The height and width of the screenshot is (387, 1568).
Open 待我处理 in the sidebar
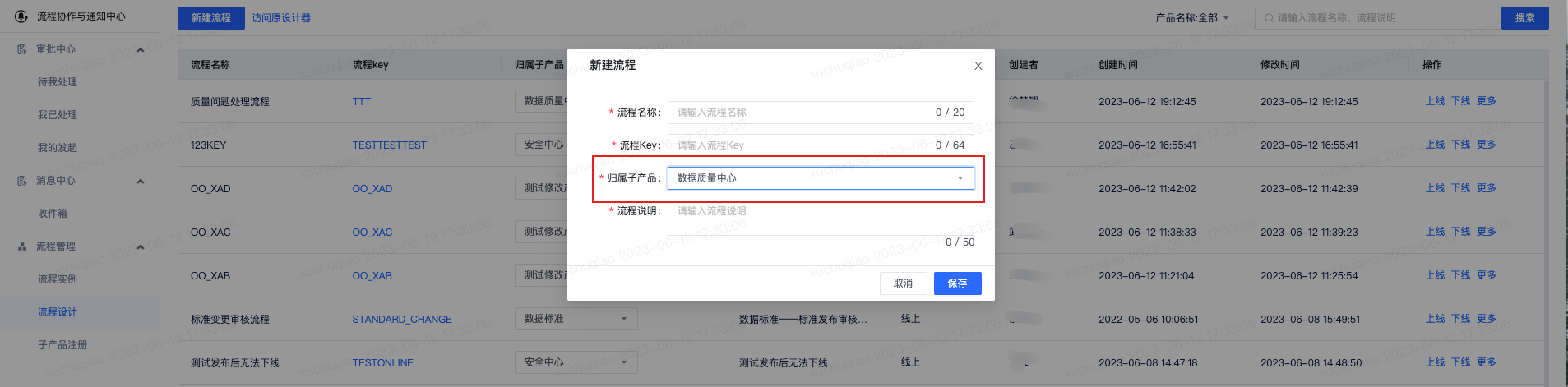pyautogui.click(x=58, y=82)
